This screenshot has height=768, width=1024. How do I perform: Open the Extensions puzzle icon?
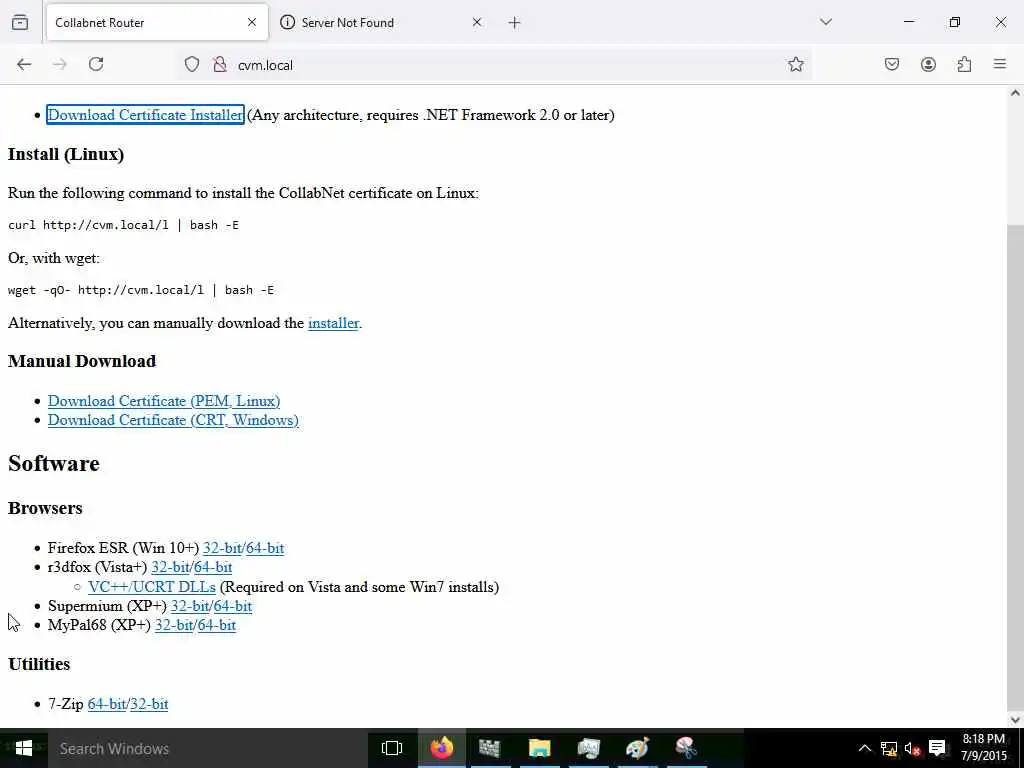click(964, 64)
